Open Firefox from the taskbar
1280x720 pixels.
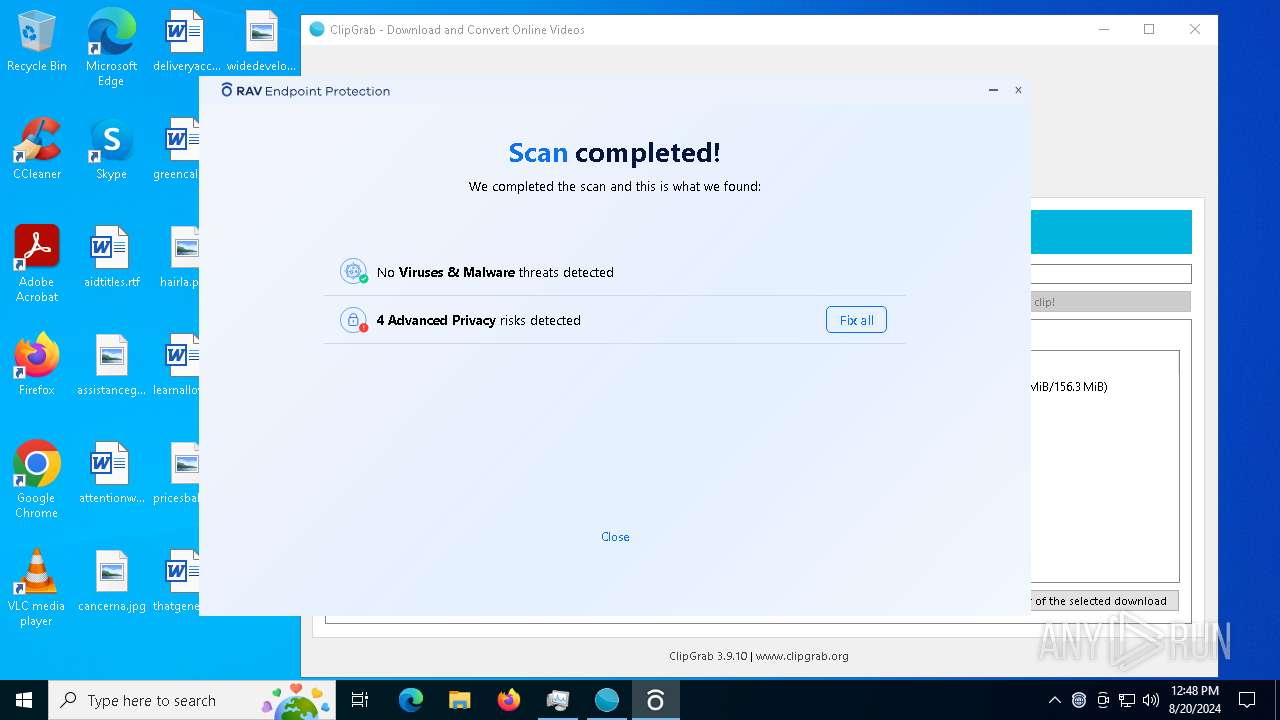[508, 700]
